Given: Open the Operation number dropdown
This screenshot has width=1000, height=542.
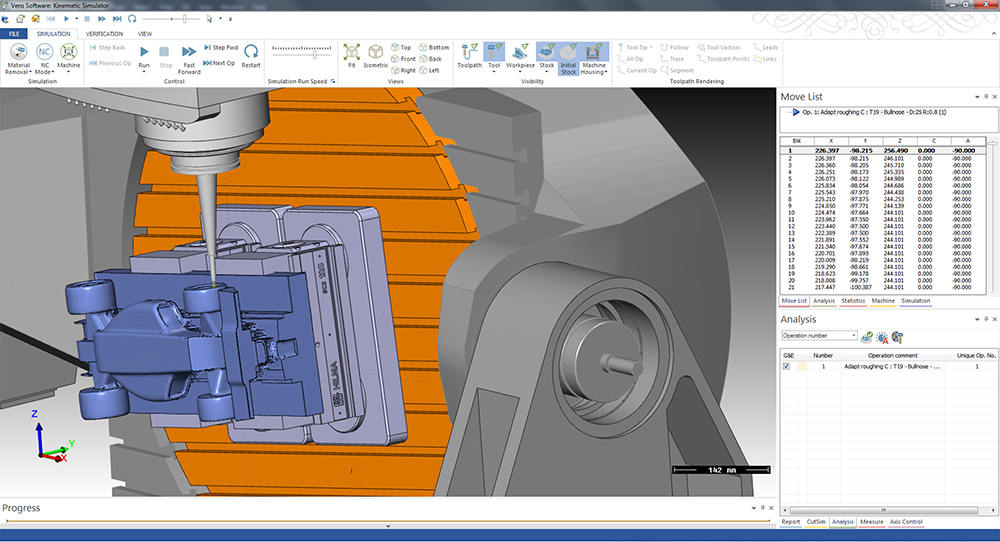Looking at the screenshot, I should (x=853, y=336).
